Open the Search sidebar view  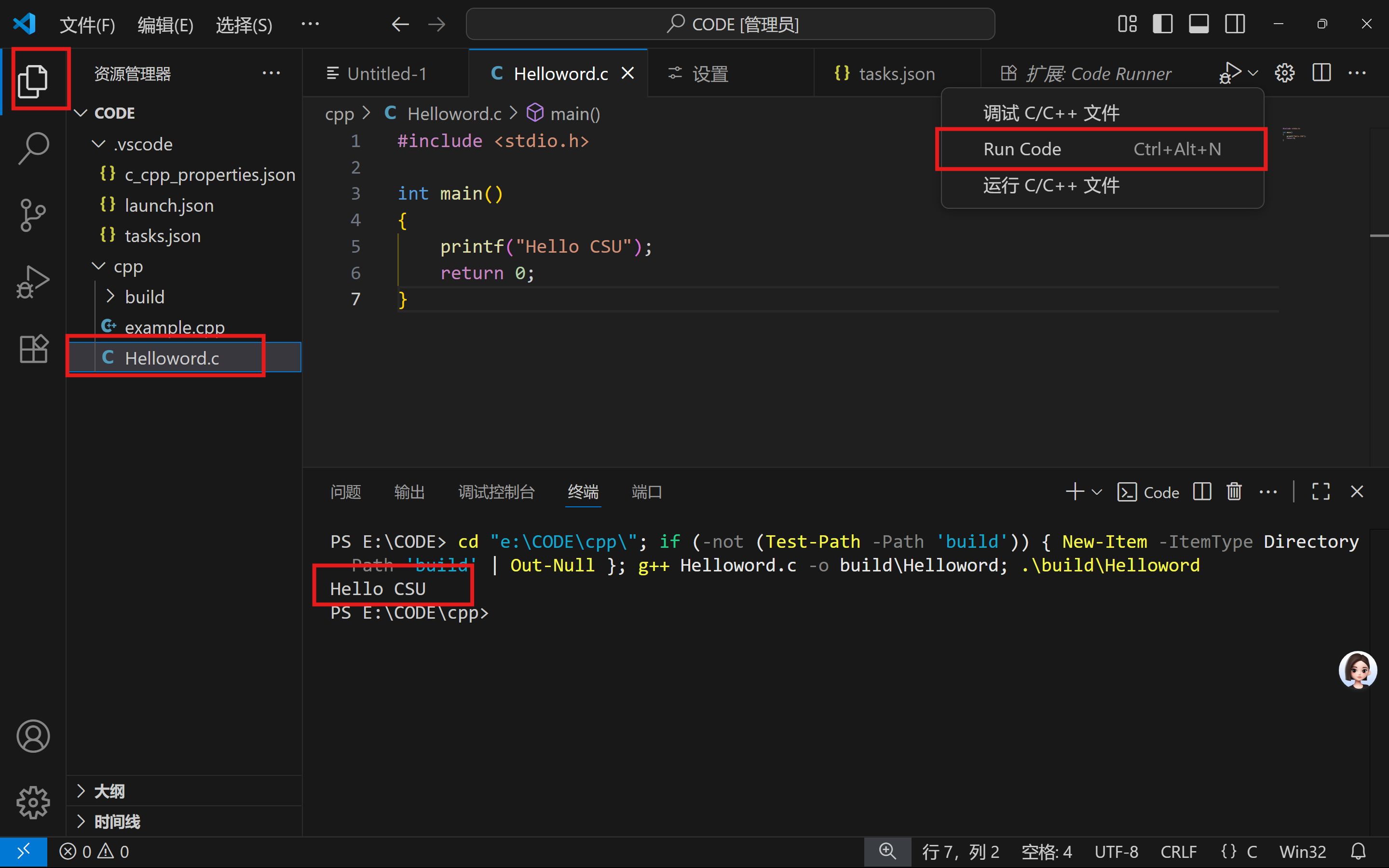[x=33, y=148]
